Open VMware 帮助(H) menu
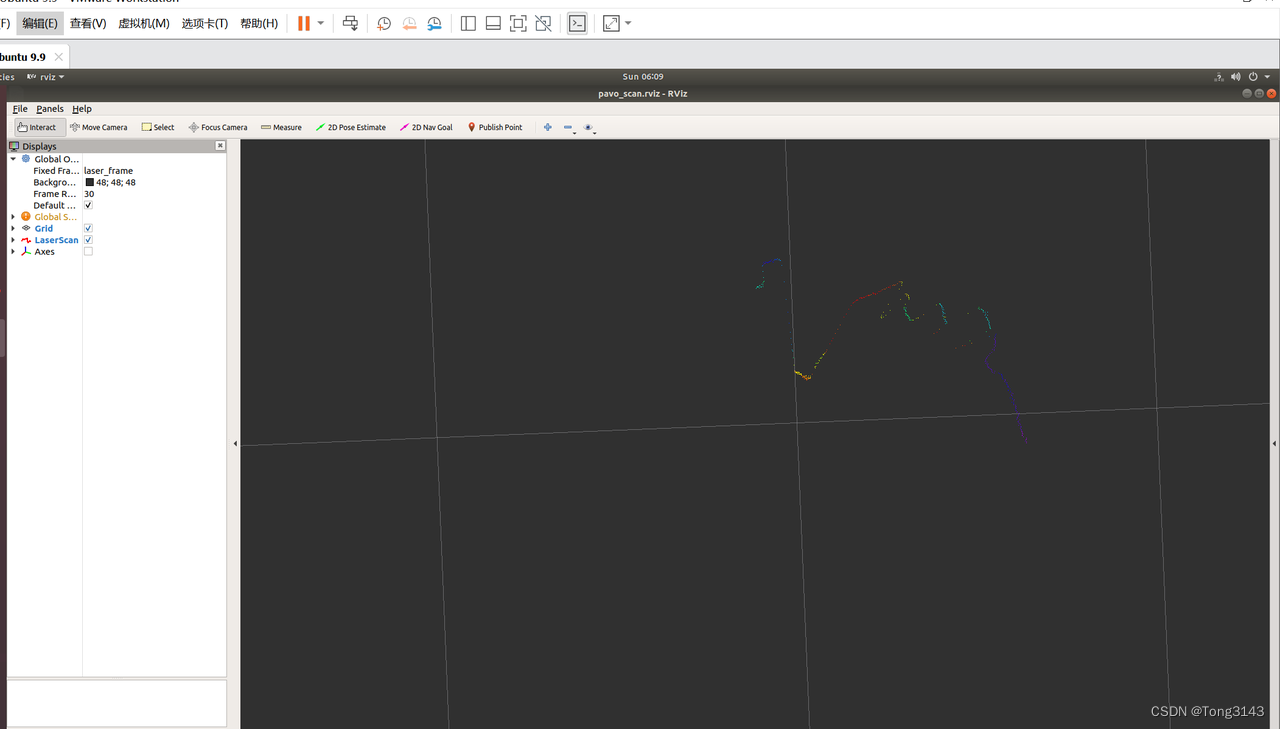The image size is (1280, 729). (x=259, y=23)
